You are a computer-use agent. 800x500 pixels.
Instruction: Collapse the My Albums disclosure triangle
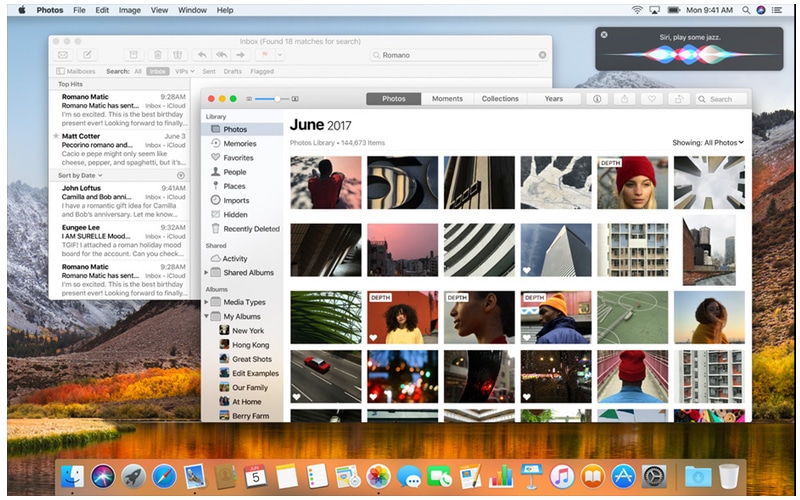click(207, 316)
